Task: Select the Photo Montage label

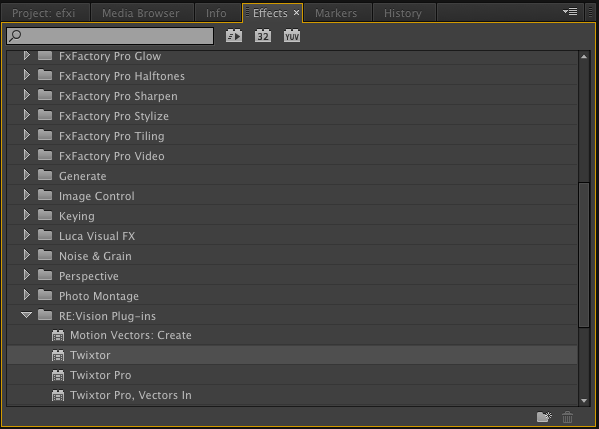Action: (99, 296)
